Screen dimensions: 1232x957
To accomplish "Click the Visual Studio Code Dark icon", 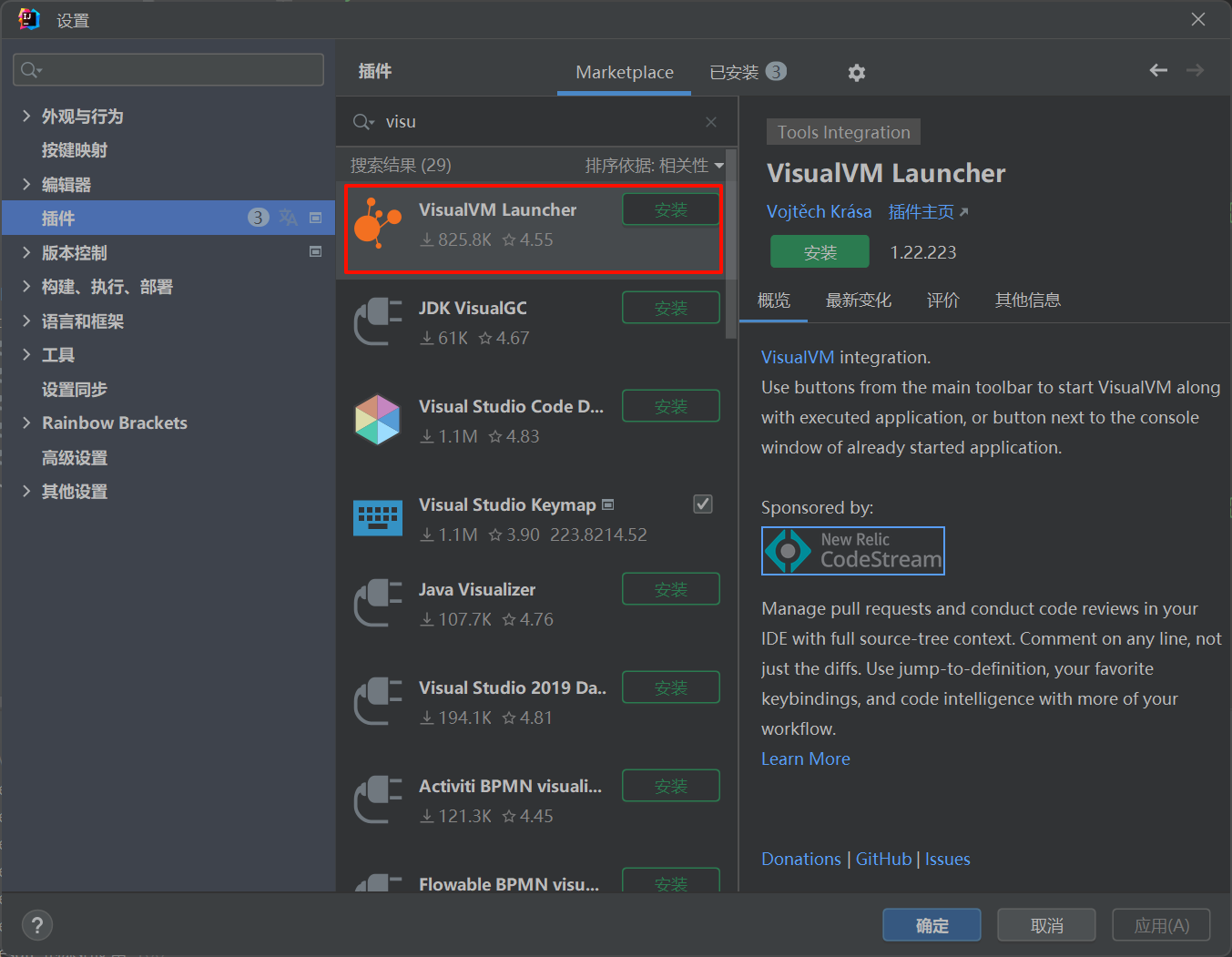I will point(377,420).
